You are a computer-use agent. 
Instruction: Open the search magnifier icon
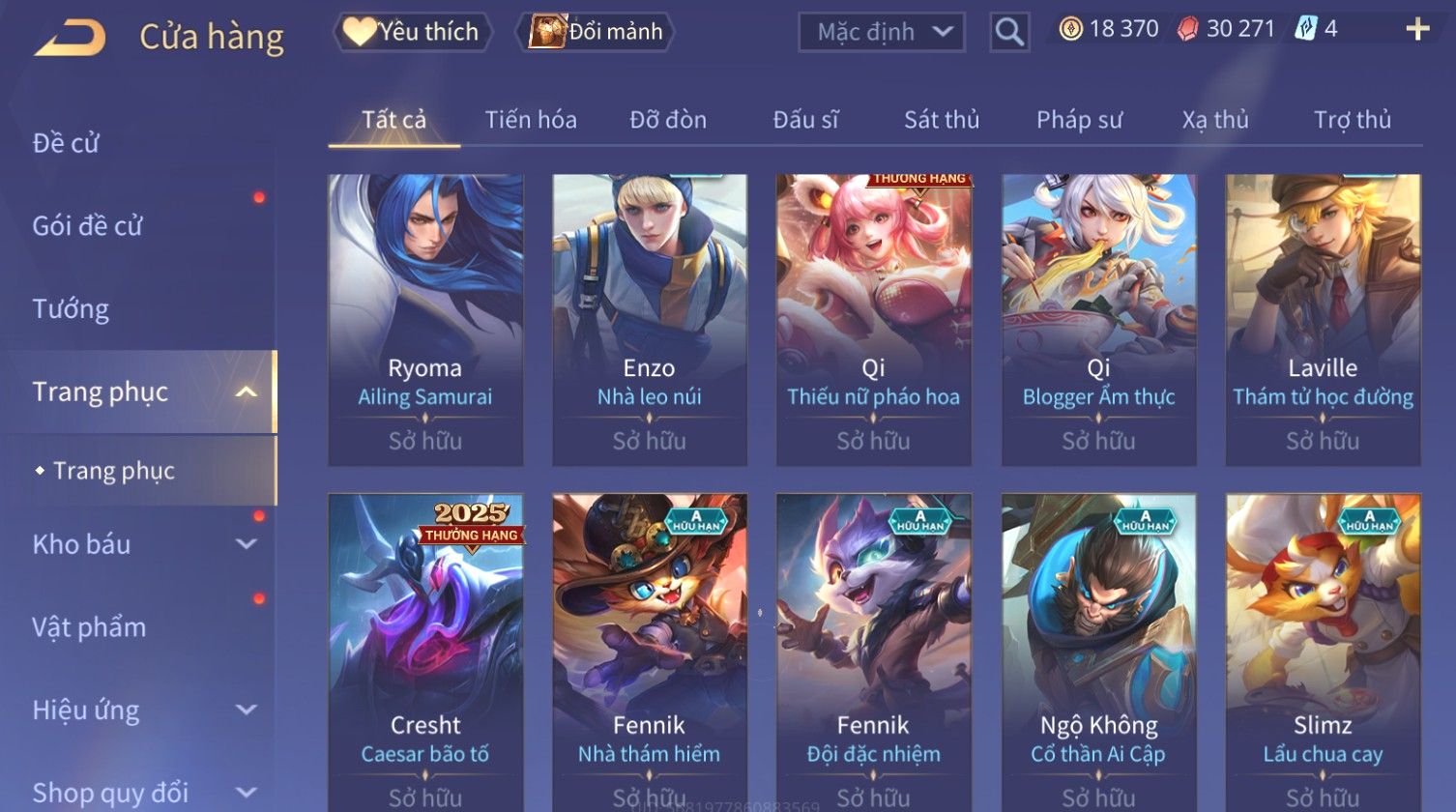coord(1009,33)
